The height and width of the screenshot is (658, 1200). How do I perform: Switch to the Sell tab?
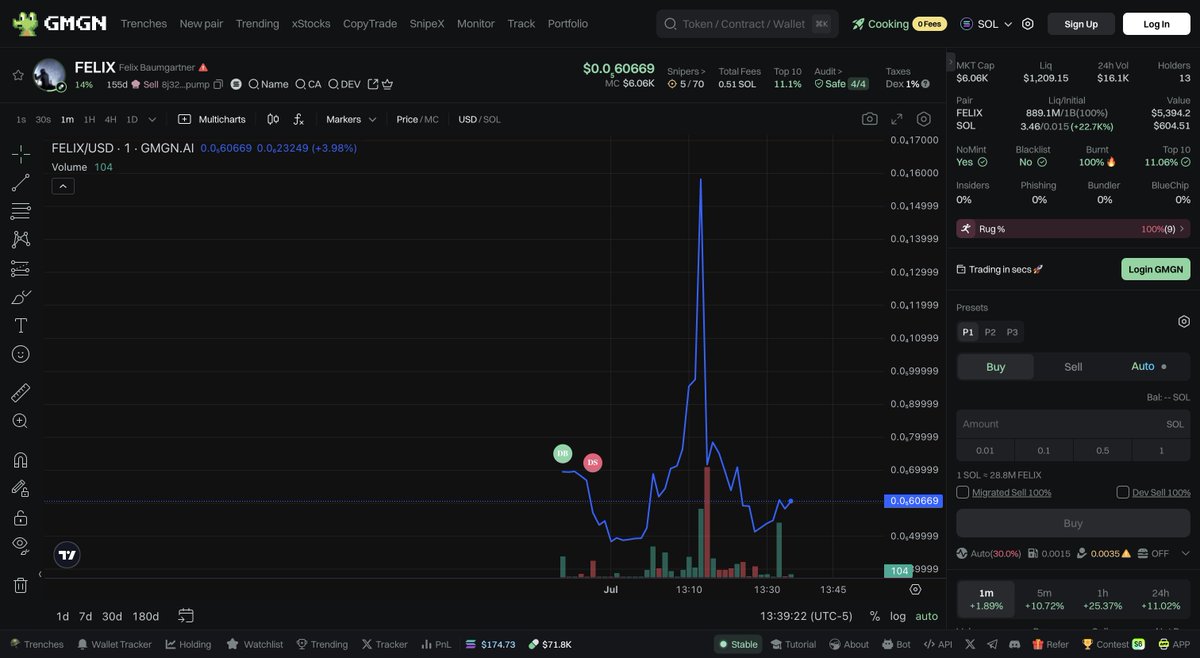(1073, 367)
